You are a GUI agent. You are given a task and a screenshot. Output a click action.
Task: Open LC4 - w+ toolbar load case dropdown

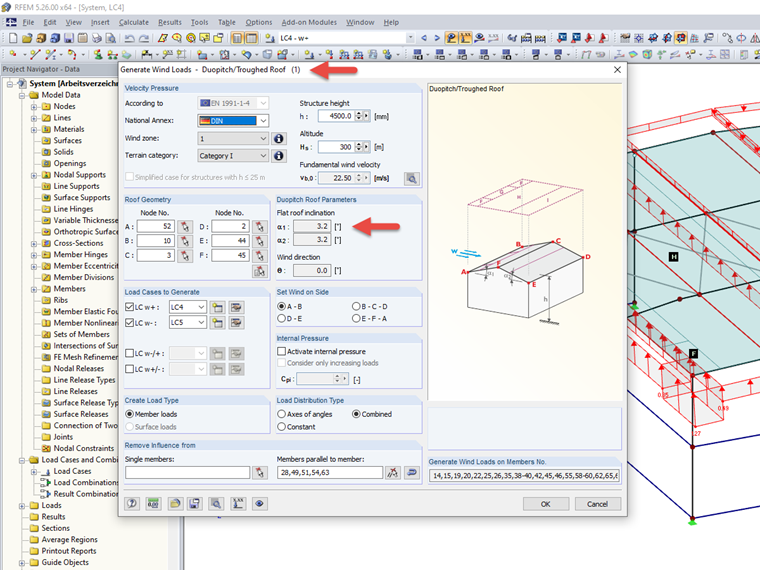click(410, 38)
